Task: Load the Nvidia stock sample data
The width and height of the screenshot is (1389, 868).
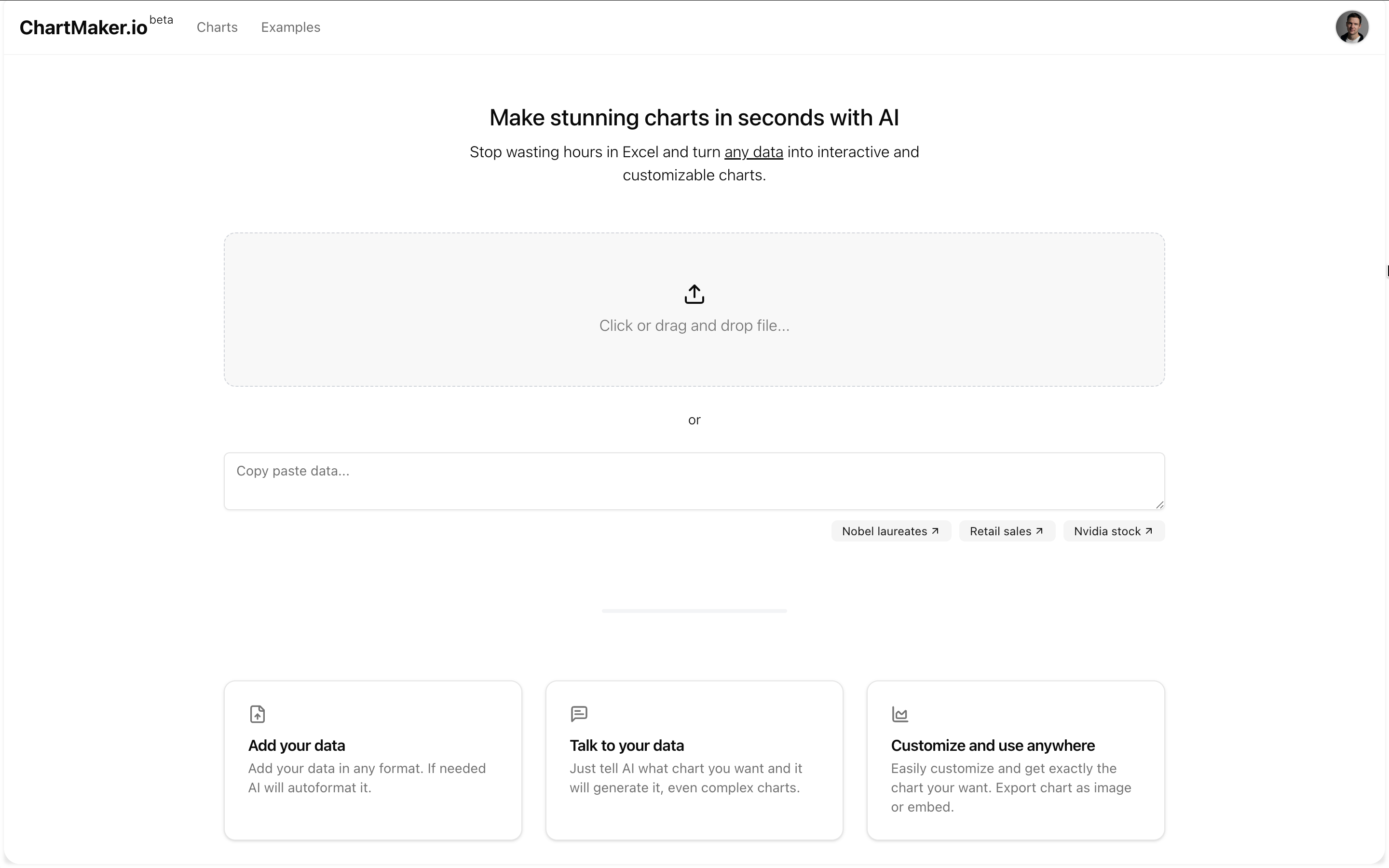Action: 1114,531
